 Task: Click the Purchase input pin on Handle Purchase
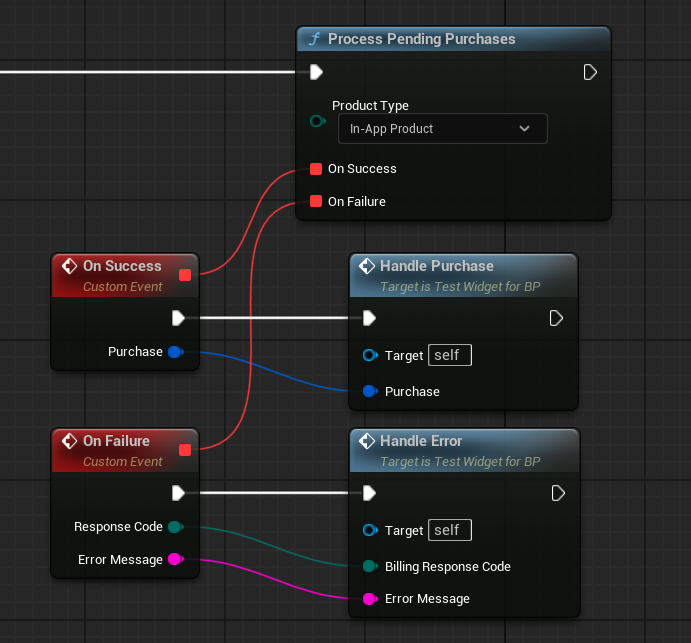pos(369,392)
